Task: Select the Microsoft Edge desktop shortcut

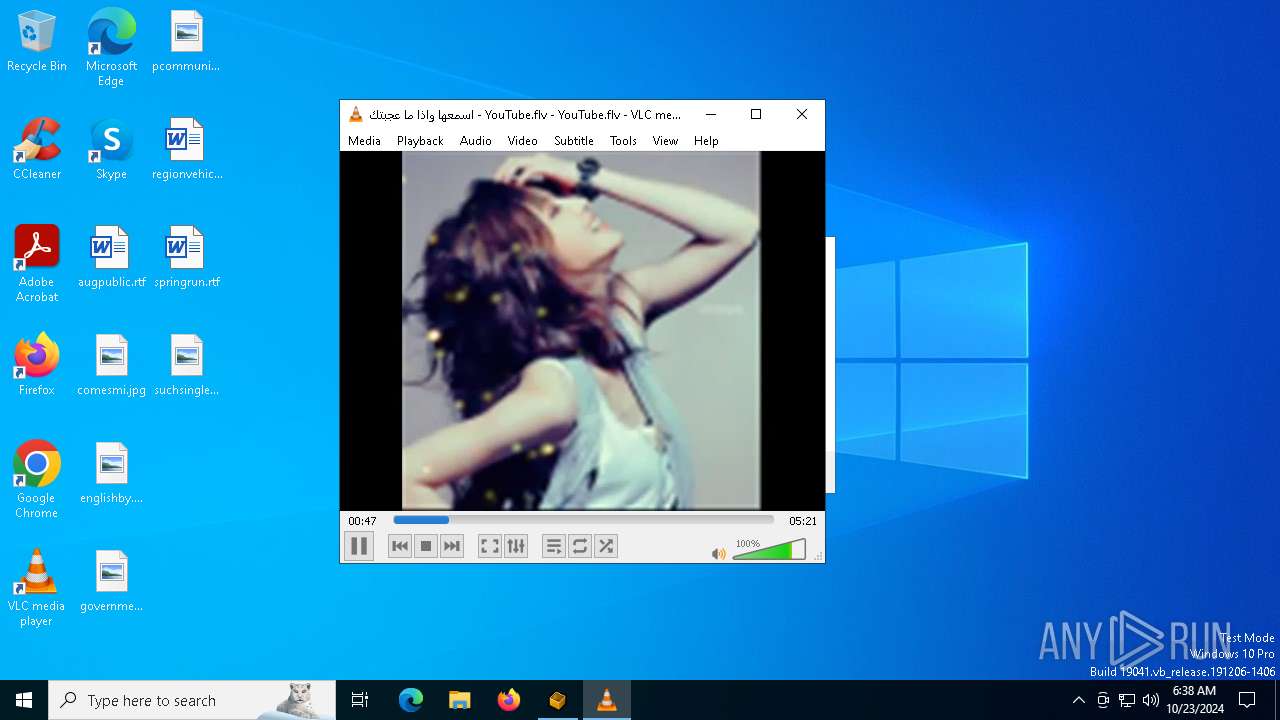Action: tap(111, 48)
